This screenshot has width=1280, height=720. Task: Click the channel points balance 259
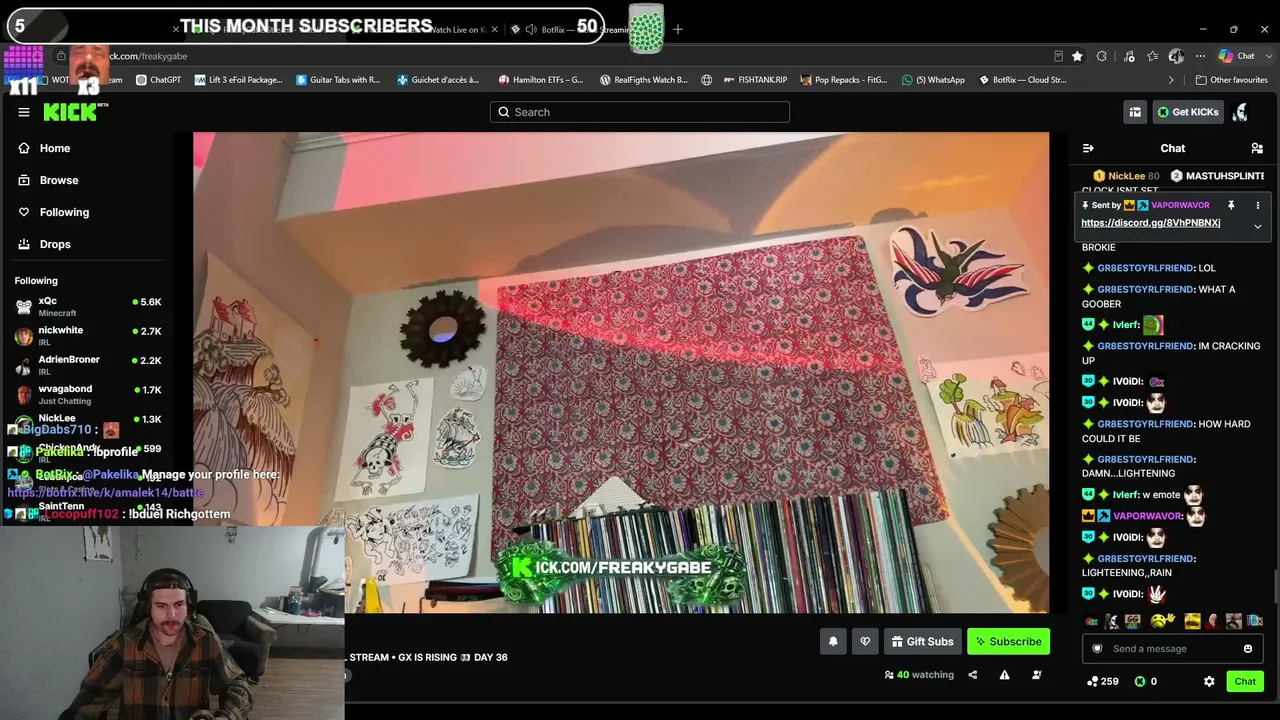coord(1103,681)
